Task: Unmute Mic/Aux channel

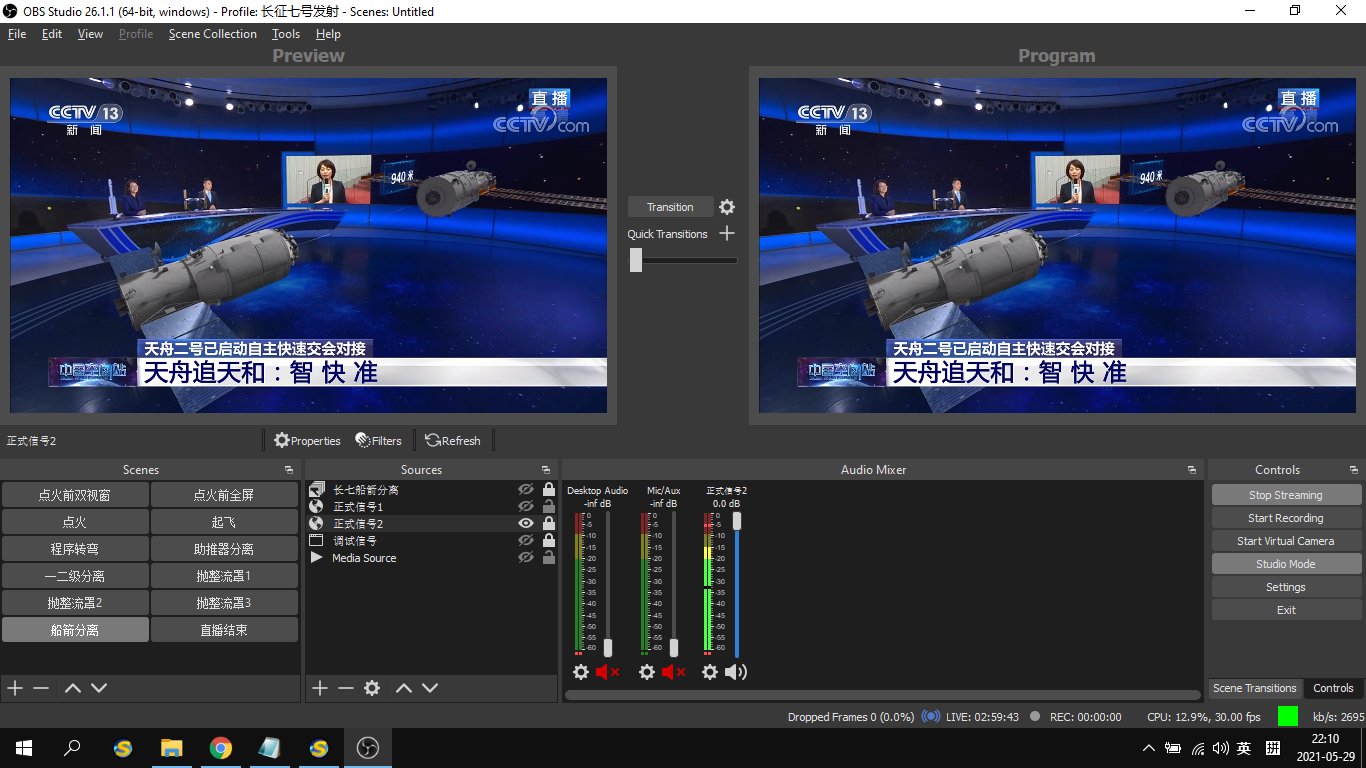Action: click(x=673, y=672)
